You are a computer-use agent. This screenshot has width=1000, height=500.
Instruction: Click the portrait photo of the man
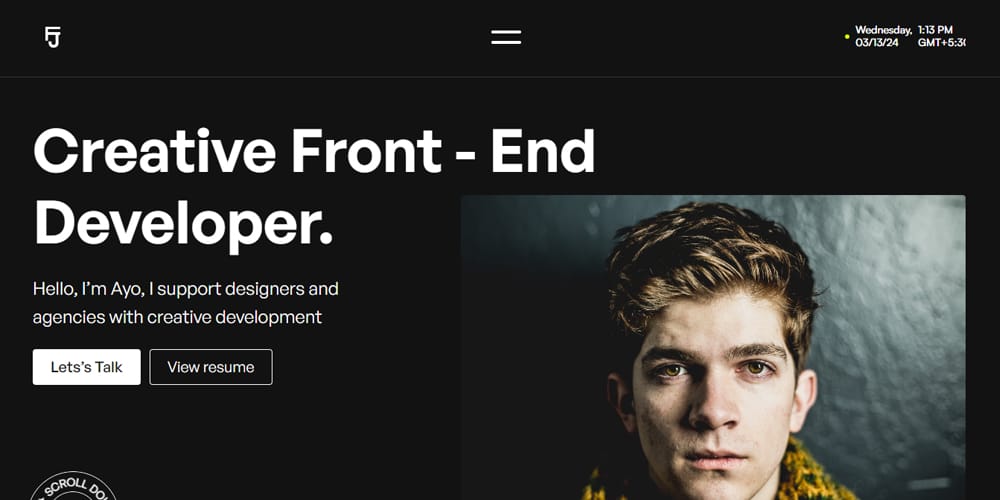(713, 348)
